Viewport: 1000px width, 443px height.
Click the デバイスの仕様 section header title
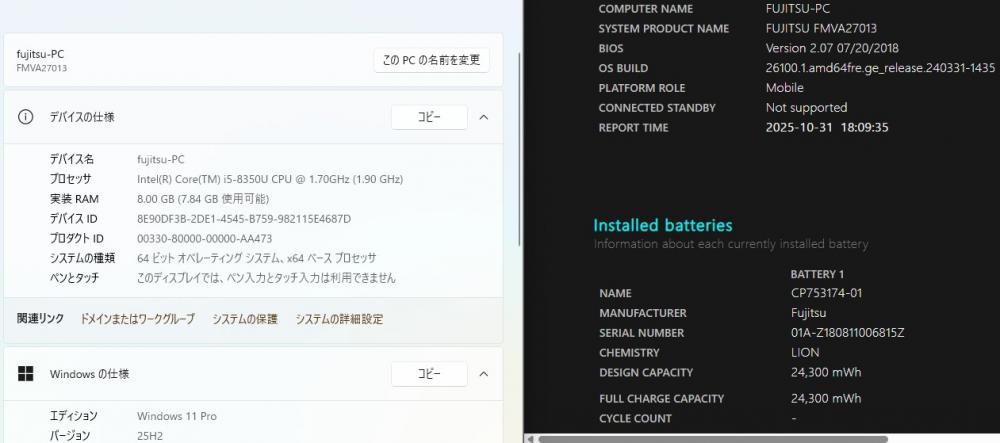[82, 117]
